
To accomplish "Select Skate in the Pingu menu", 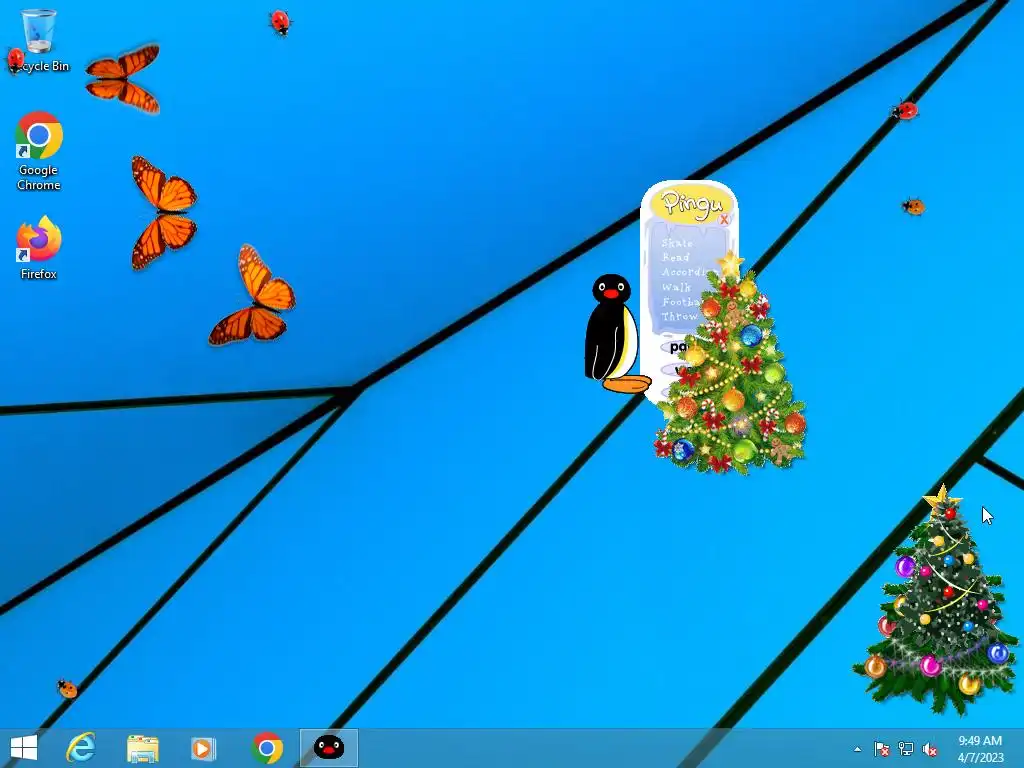I will click(677, 243).
